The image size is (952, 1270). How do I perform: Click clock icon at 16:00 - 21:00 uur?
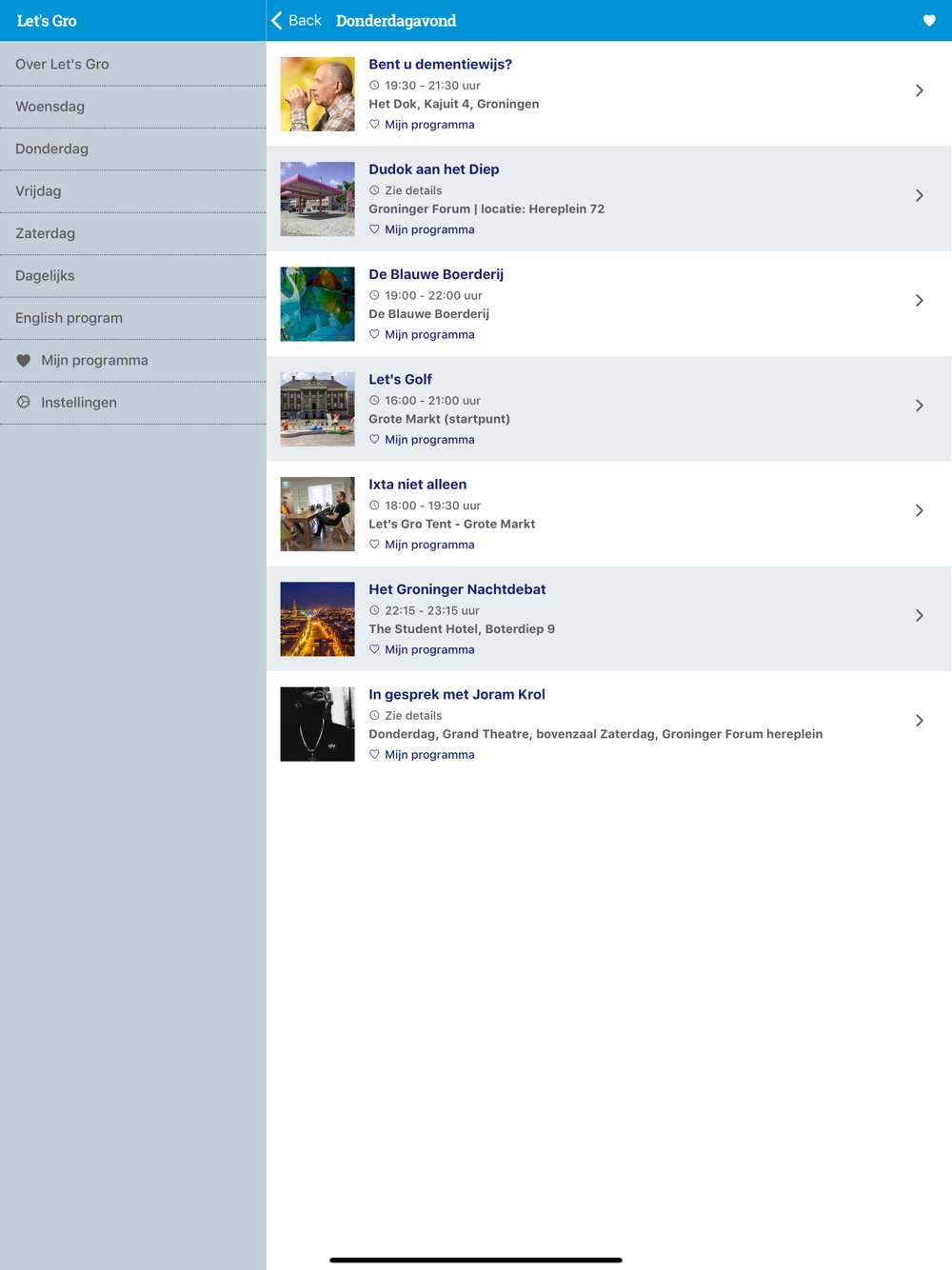(374, 401)
